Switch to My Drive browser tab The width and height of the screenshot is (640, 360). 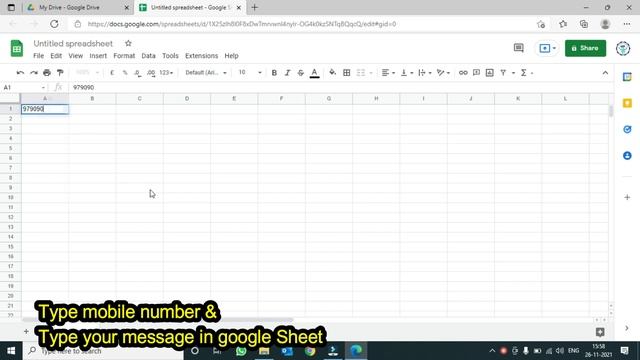(78, 7)
